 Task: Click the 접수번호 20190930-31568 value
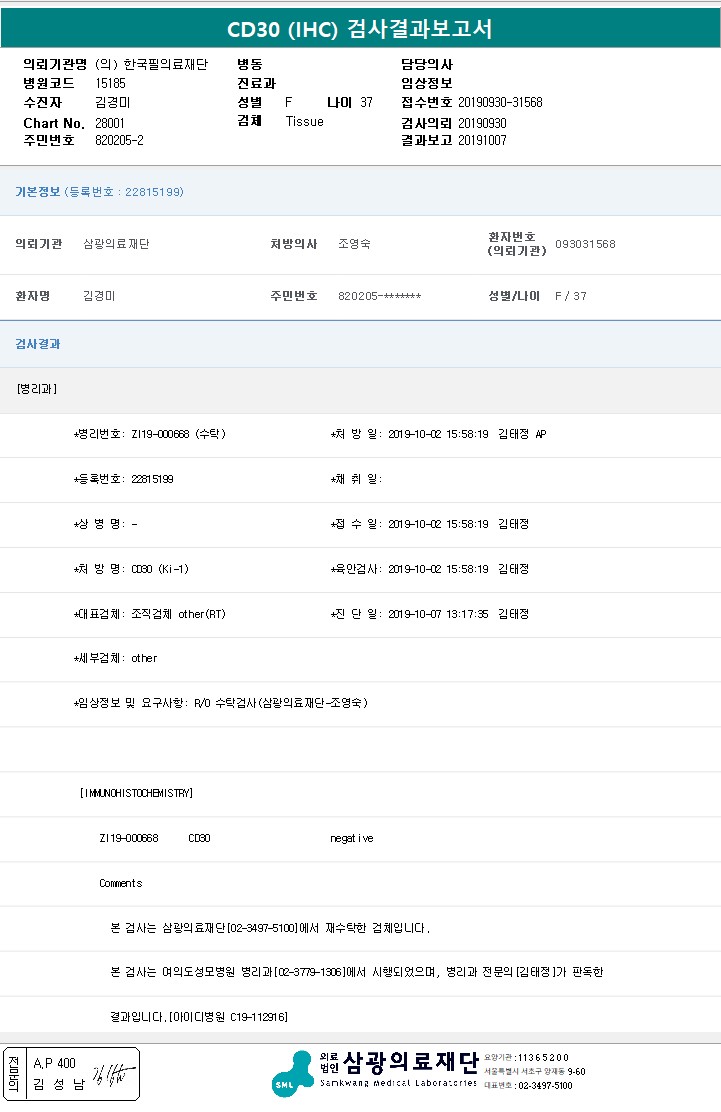click(x=500, y=103)
